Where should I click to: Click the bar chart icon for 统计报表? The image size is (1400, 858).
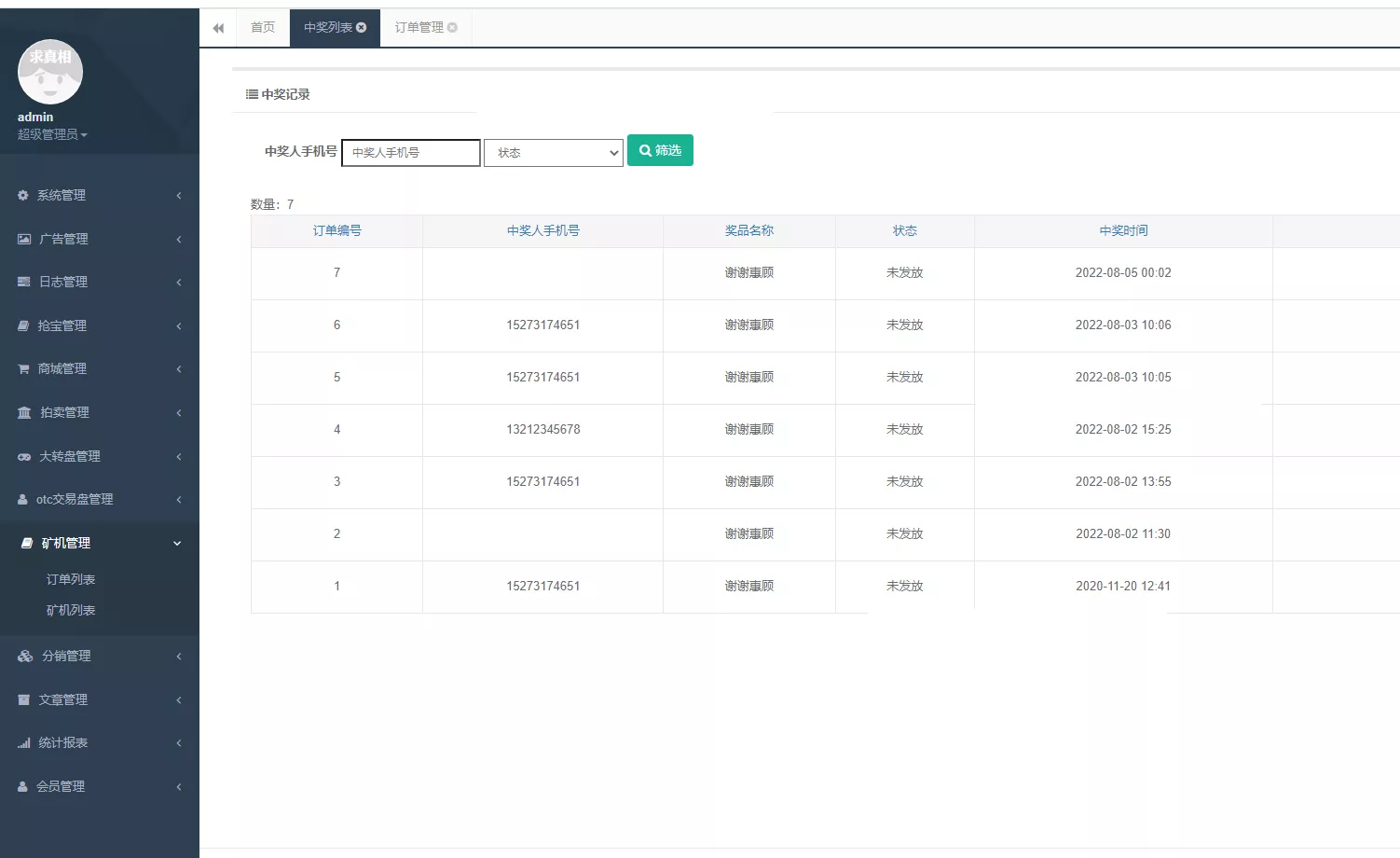24,743
